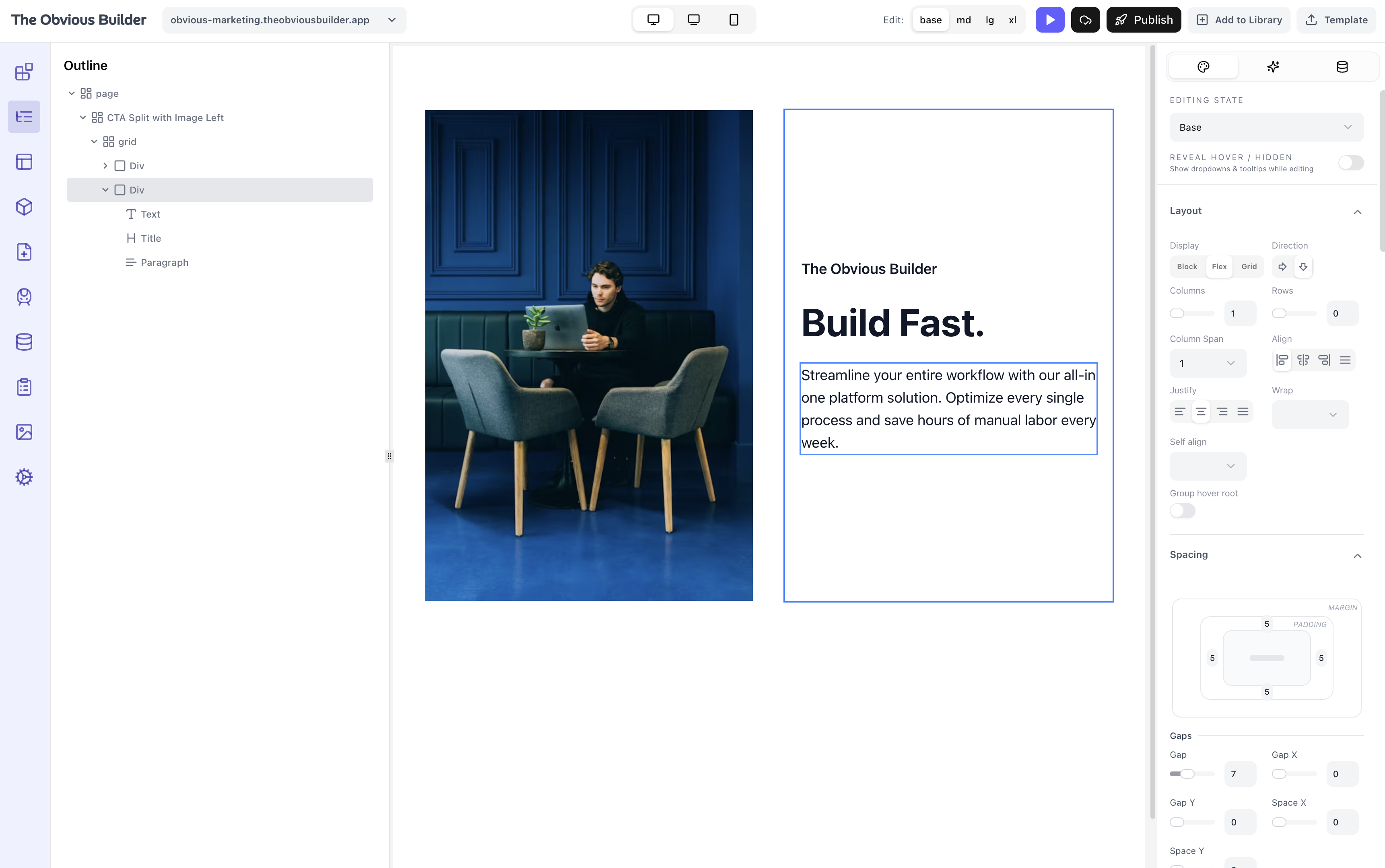
Task: Switch editing breakpoint to md
Action: click(x=964, y=20)
